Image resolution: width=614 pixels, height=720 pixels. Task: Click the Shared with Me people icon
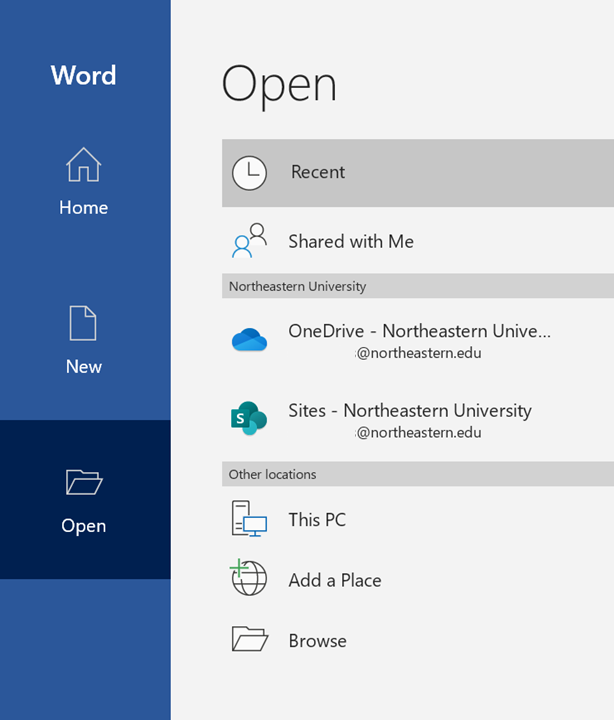point(249,241)
